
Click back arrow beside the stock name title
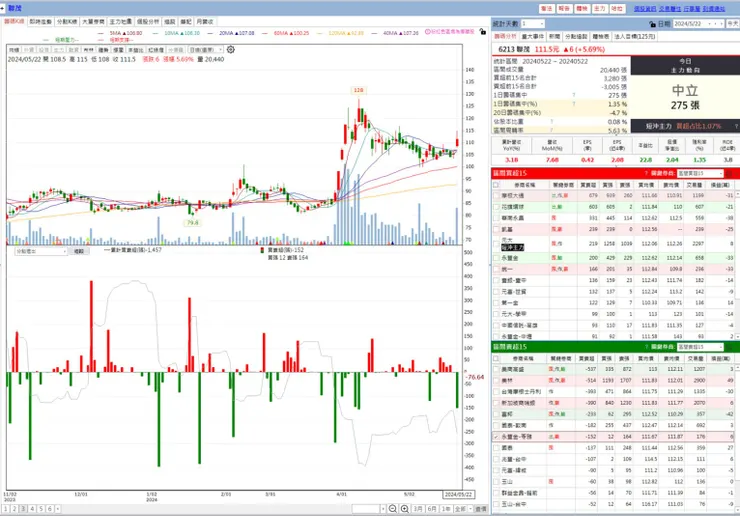coord(3,8)
